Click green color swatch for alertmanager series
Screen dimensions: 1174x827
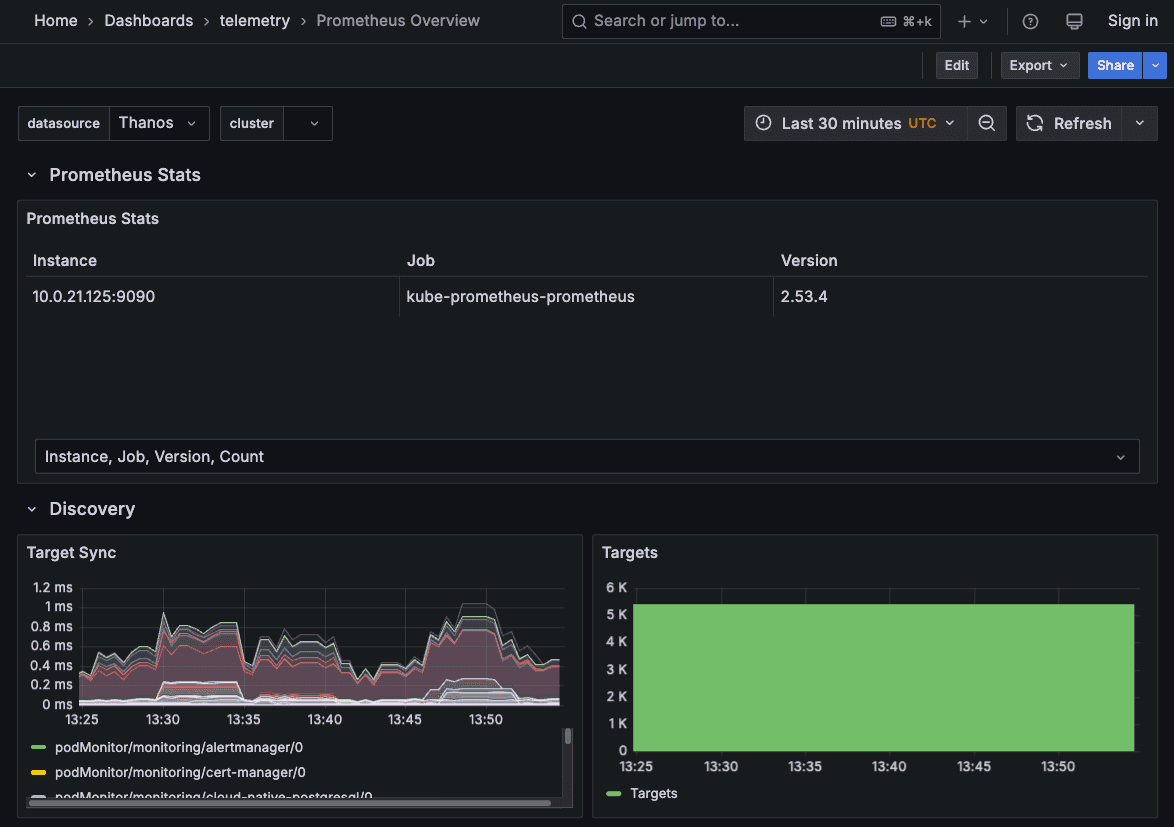tap(39, 748)
